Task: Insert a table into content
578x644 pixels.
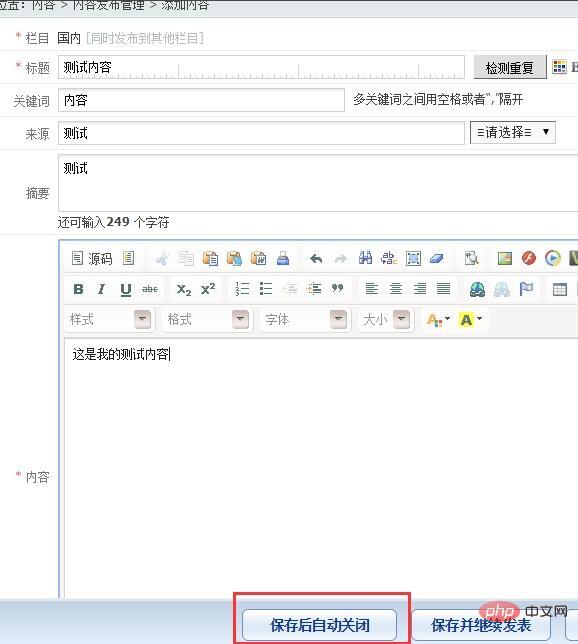Action: click(x=560, y=289)
